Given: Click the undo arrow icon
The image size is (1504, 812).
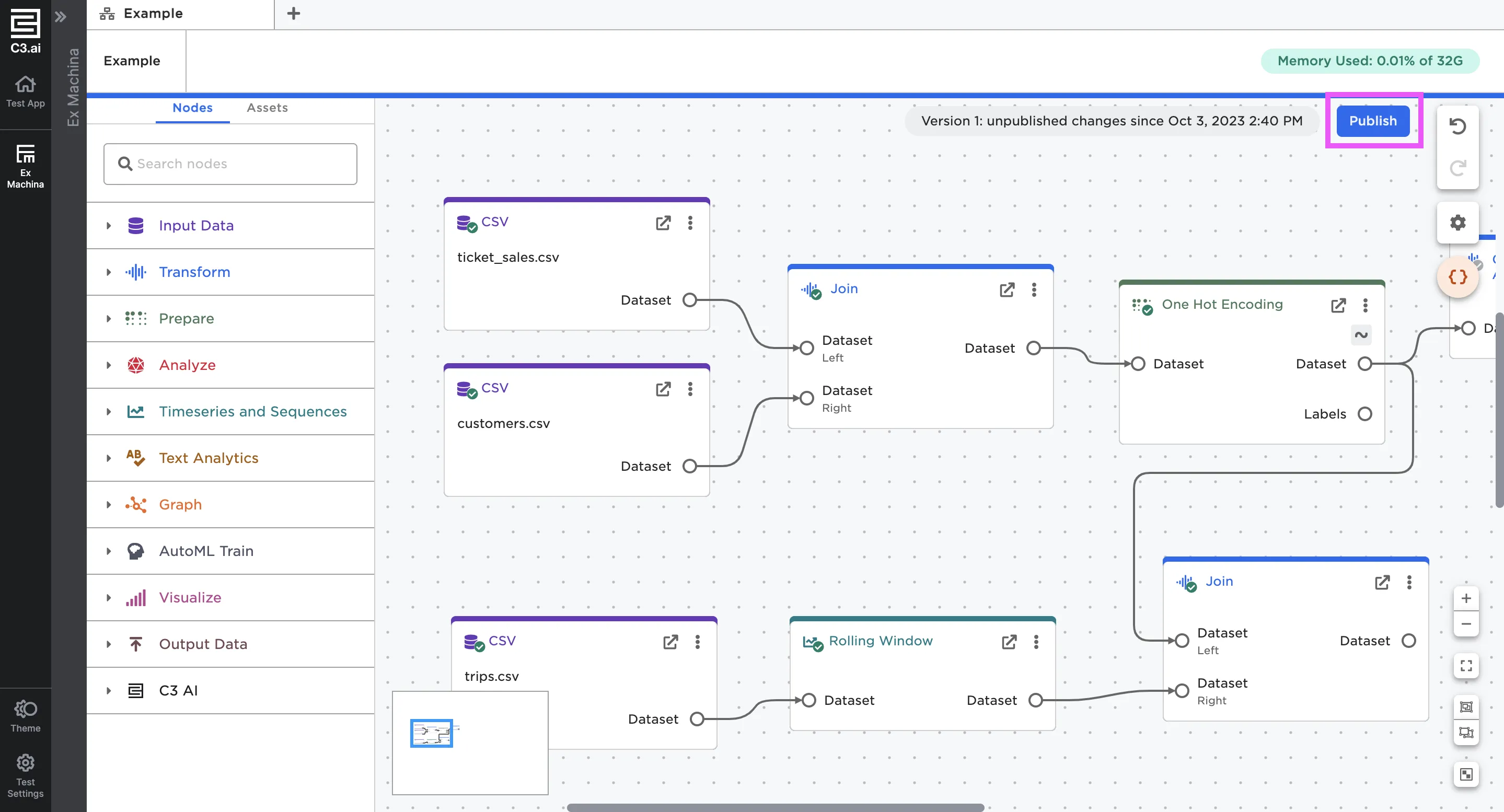Looking at the screenshot, I should tap(1457, 126).
